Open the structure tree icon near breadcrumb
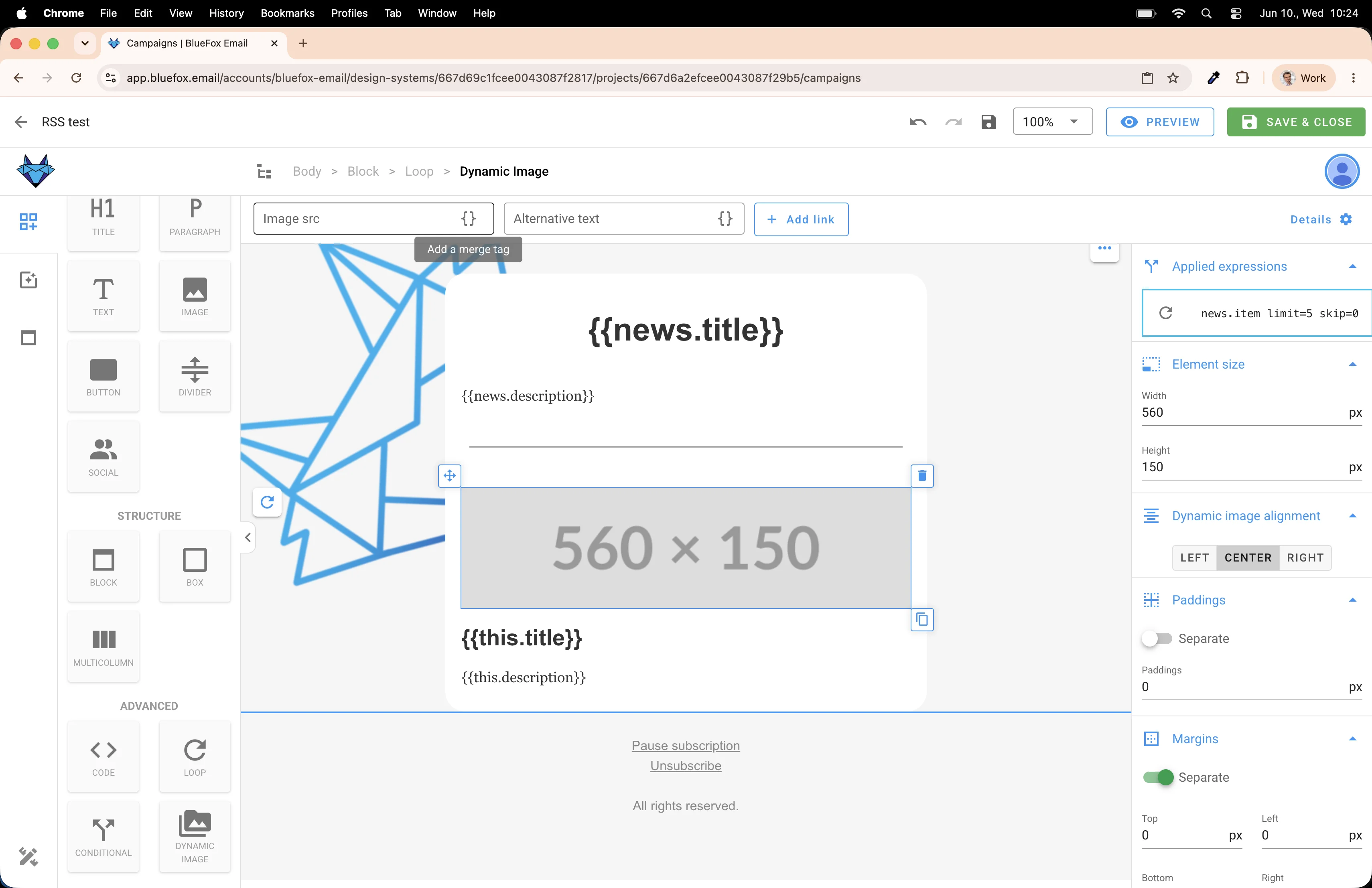Viewport: 1372px width, 888px height. [264, 171]
